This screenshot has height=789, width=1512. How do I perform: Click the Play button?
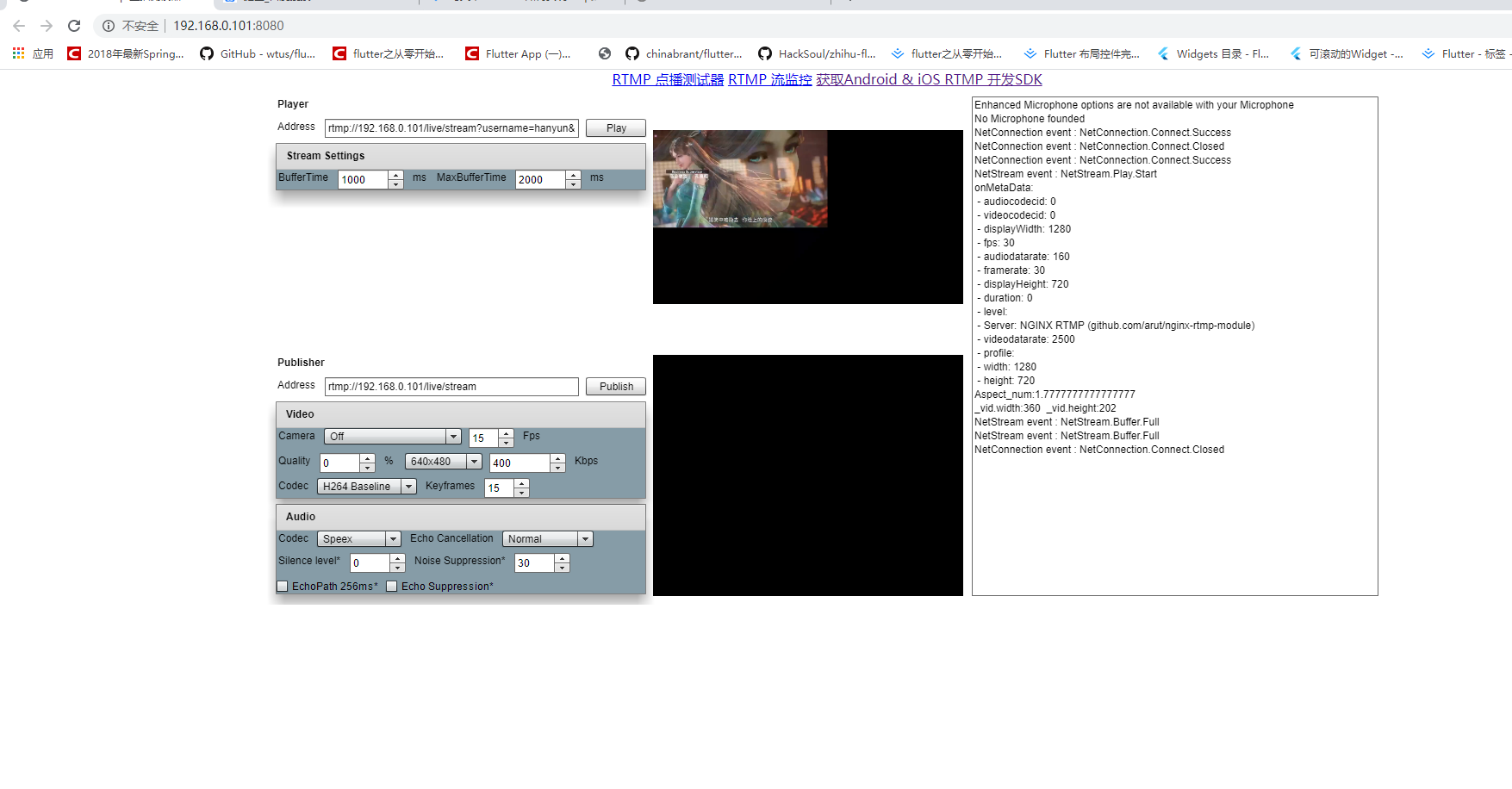pyautogui.click(x=616, y=127)
